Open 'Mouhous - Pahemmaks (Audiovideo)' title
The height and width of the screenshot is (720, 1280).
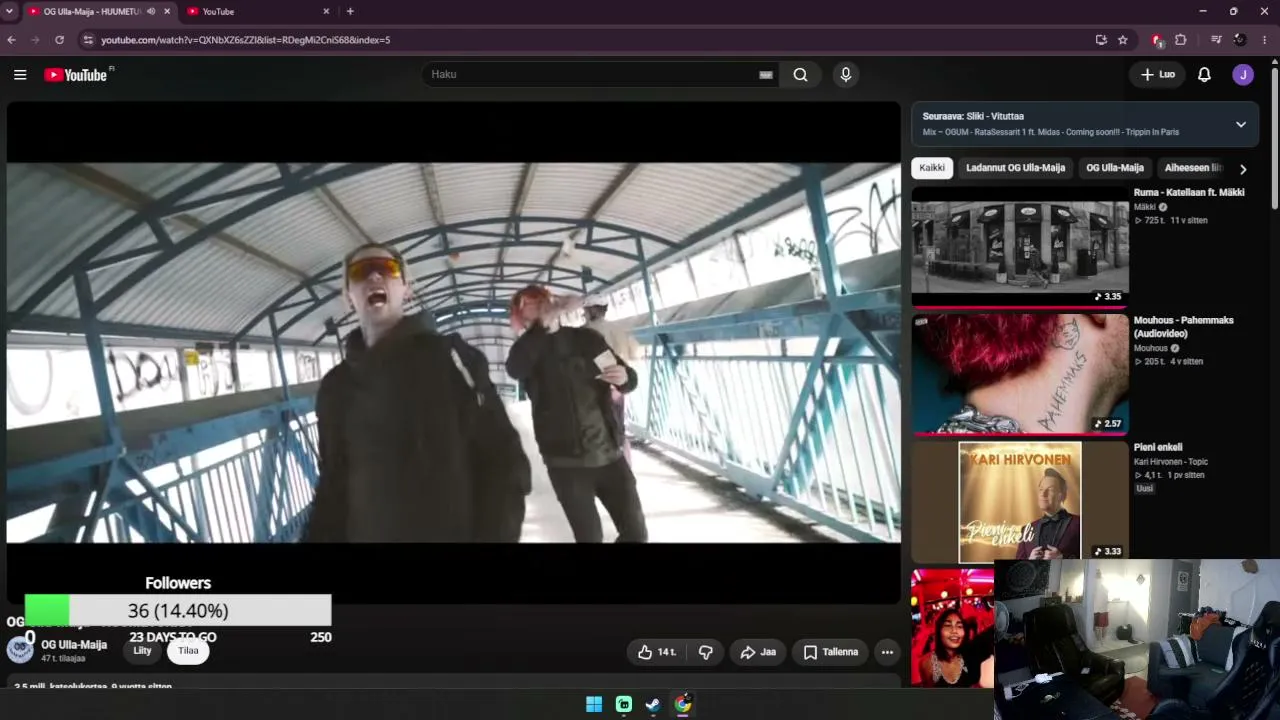point(1184,326)
